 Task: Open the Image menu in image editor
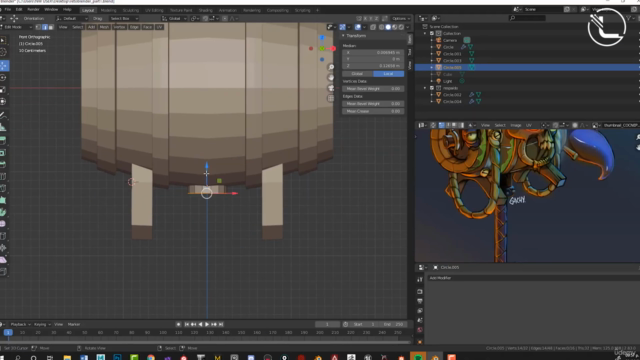(516, 125)
